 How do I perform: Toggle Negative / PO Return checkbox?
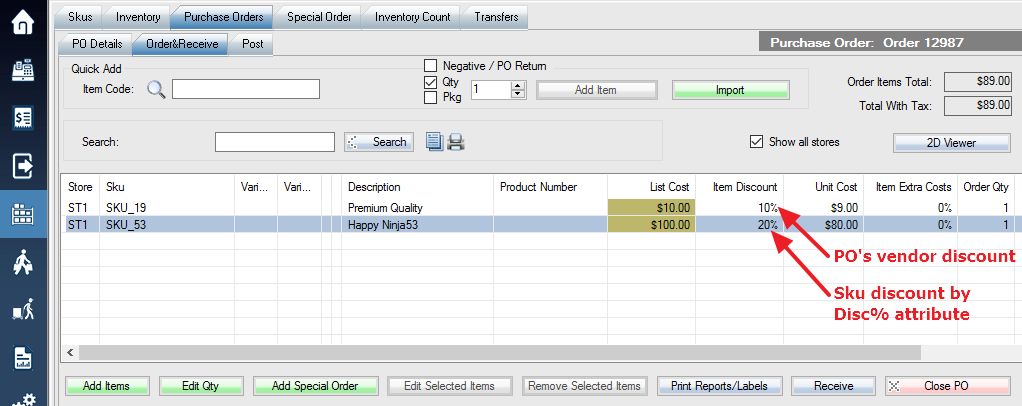(x=430, y=66)
